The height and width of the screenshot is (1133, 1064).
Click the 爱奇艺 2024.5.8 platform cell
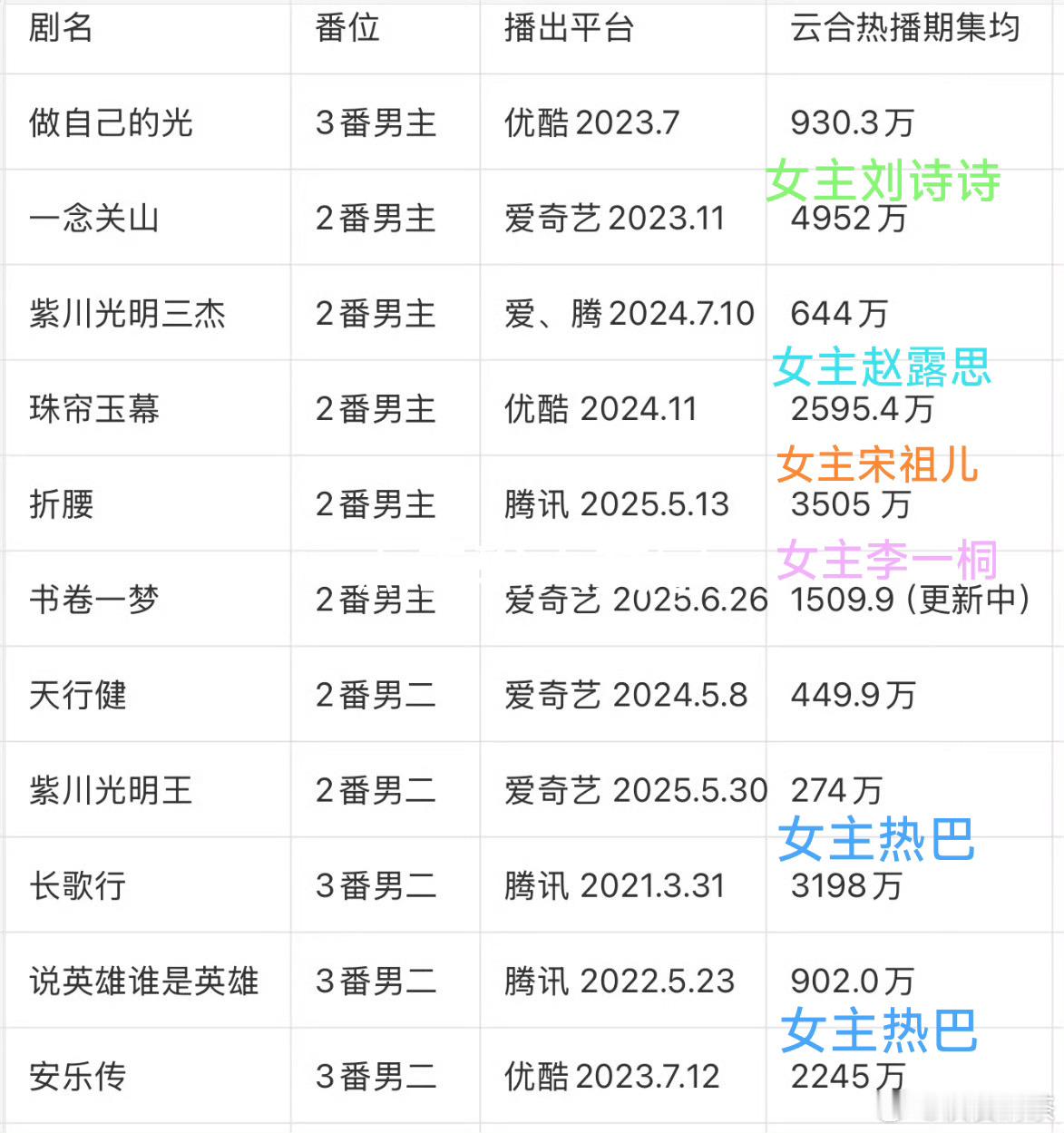point(626,696)
